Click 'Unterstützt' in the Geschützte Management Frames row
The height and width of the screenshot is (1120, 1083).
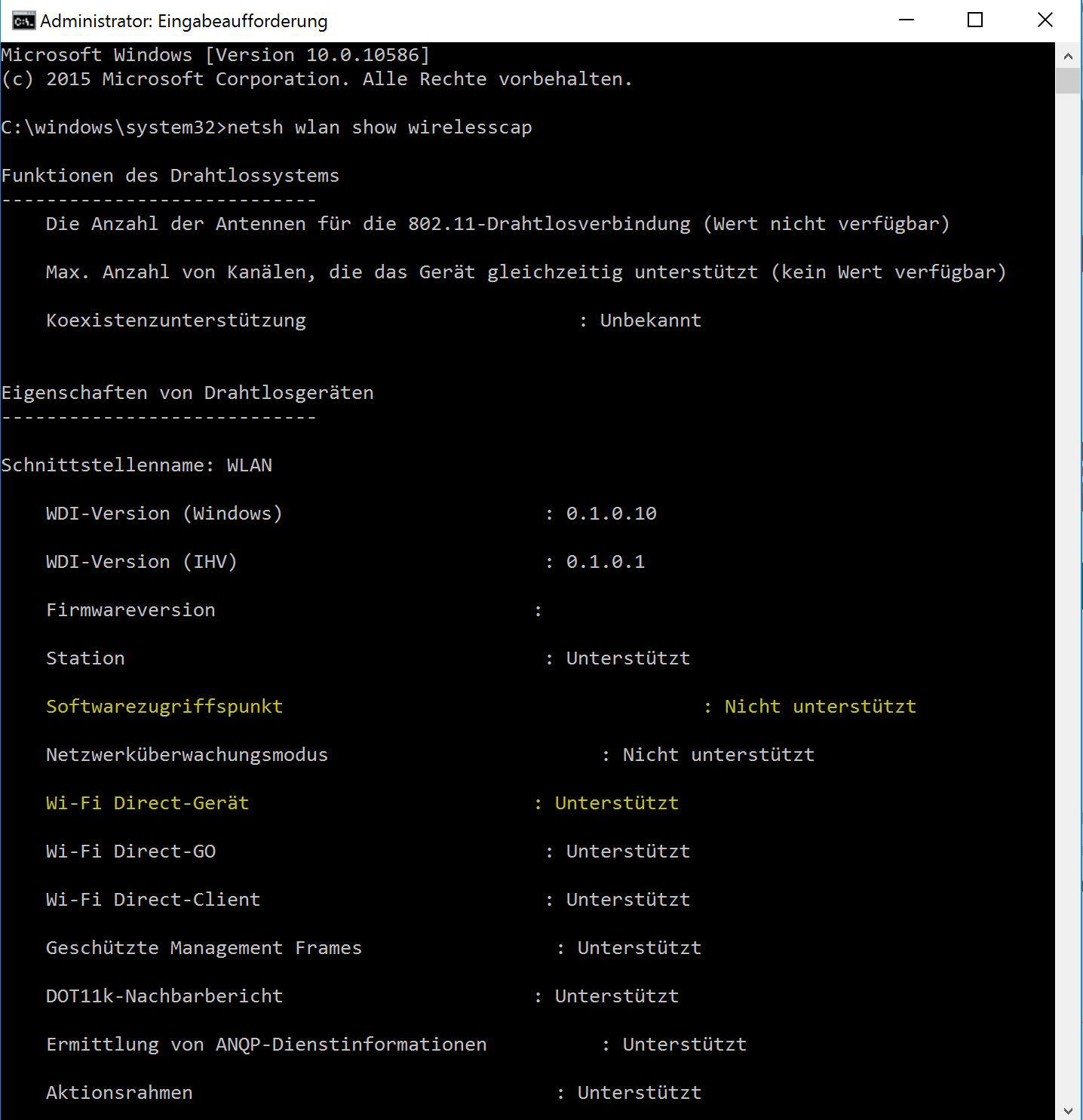(640, 948)
